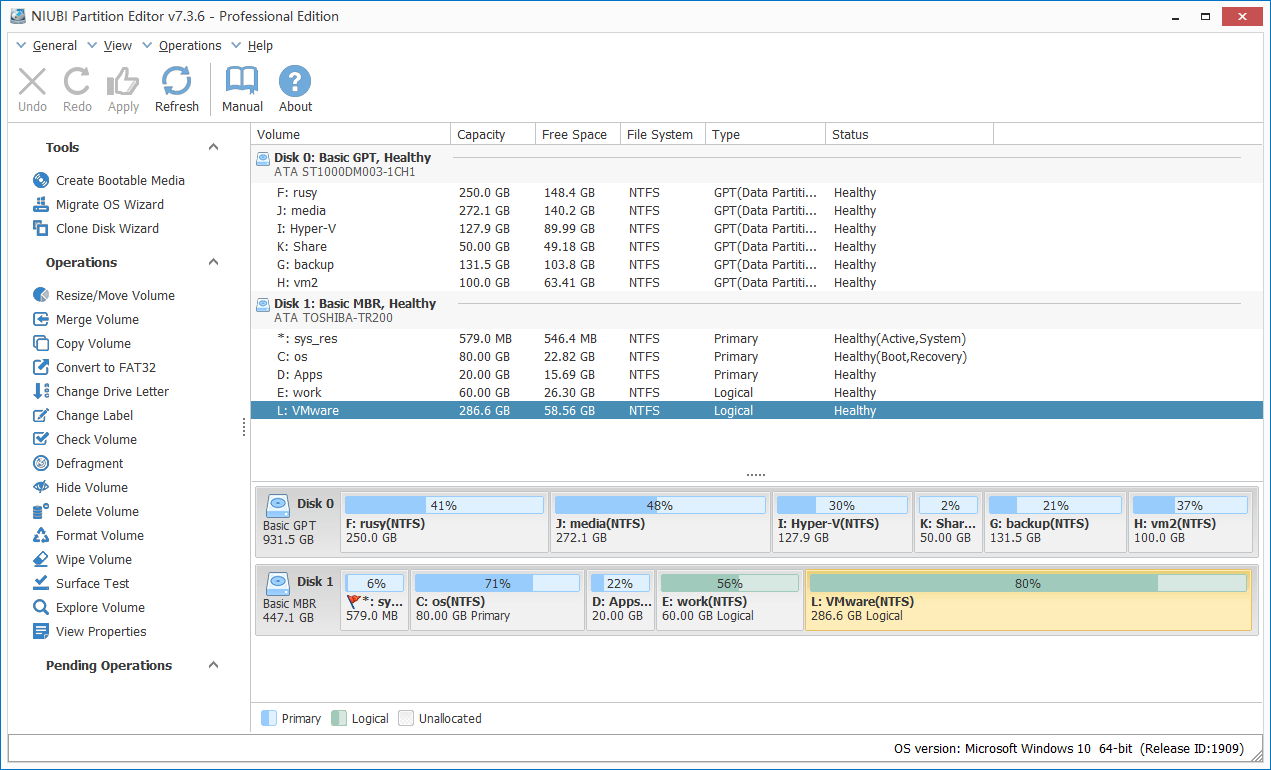Select the H: vm2 volume row
This screenshot has height=770, width=1271.
[x=757, y=282]
